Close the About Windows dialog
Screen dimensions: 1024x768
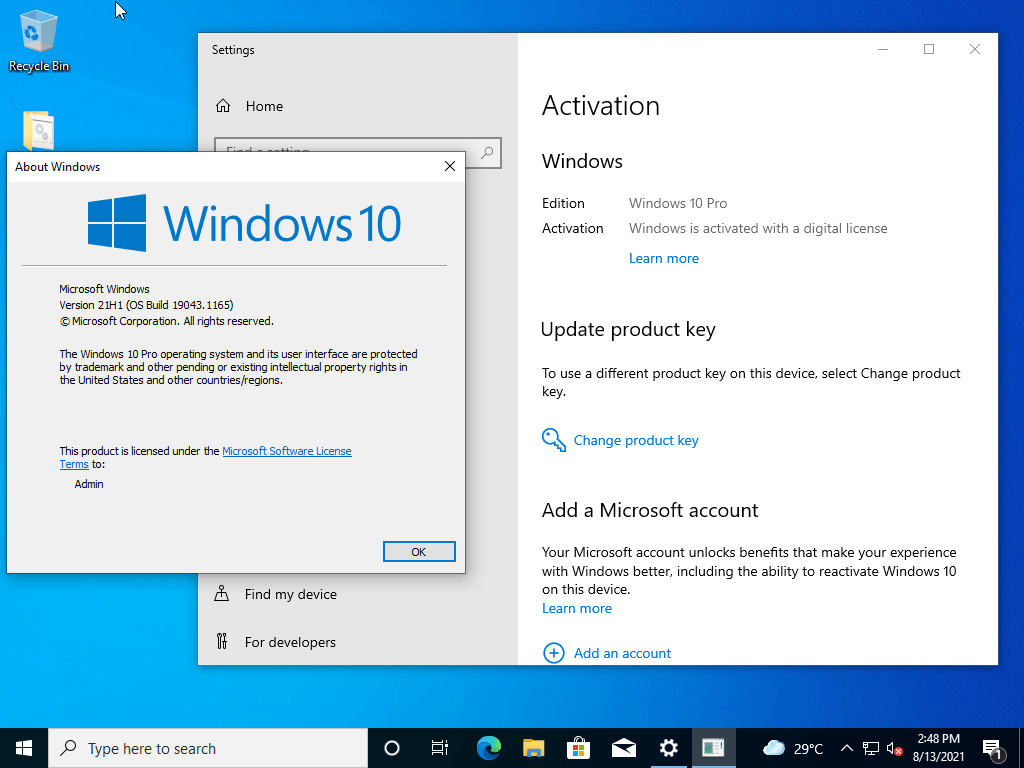(449, 167)
